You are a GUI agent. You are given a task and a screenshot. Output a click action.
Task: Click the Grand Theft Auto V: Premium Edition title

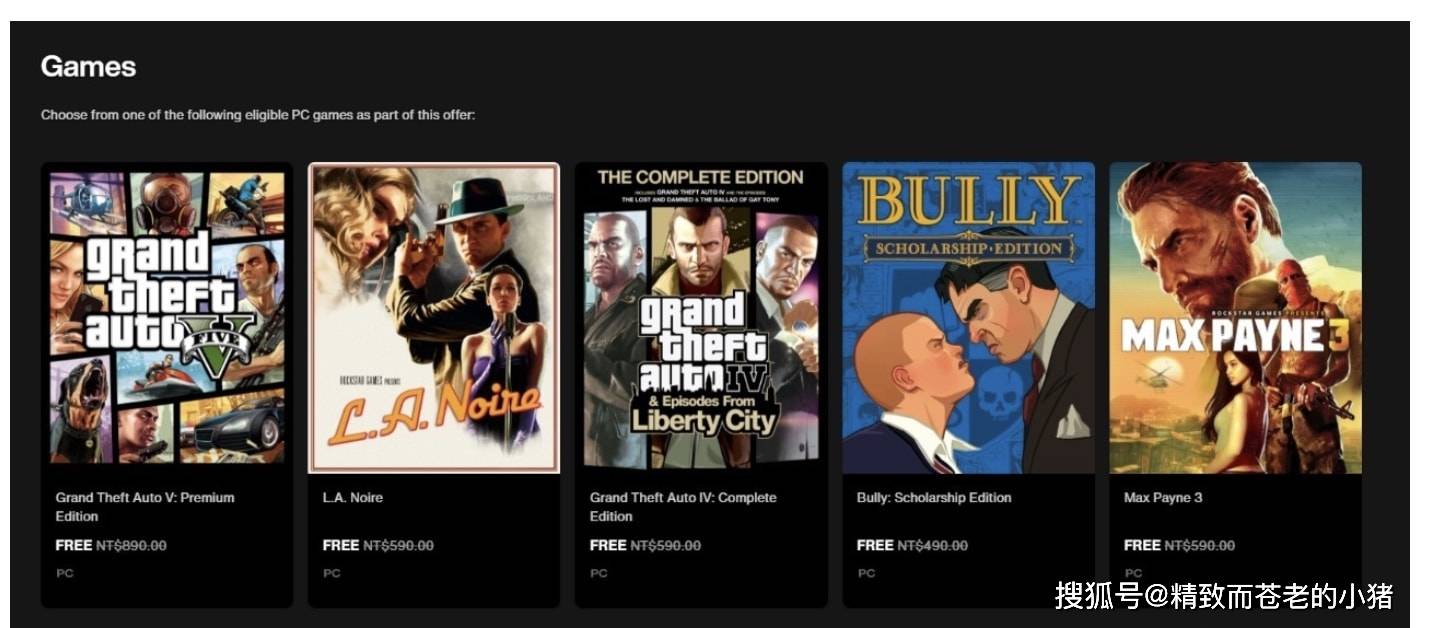(x=145, y=507)
